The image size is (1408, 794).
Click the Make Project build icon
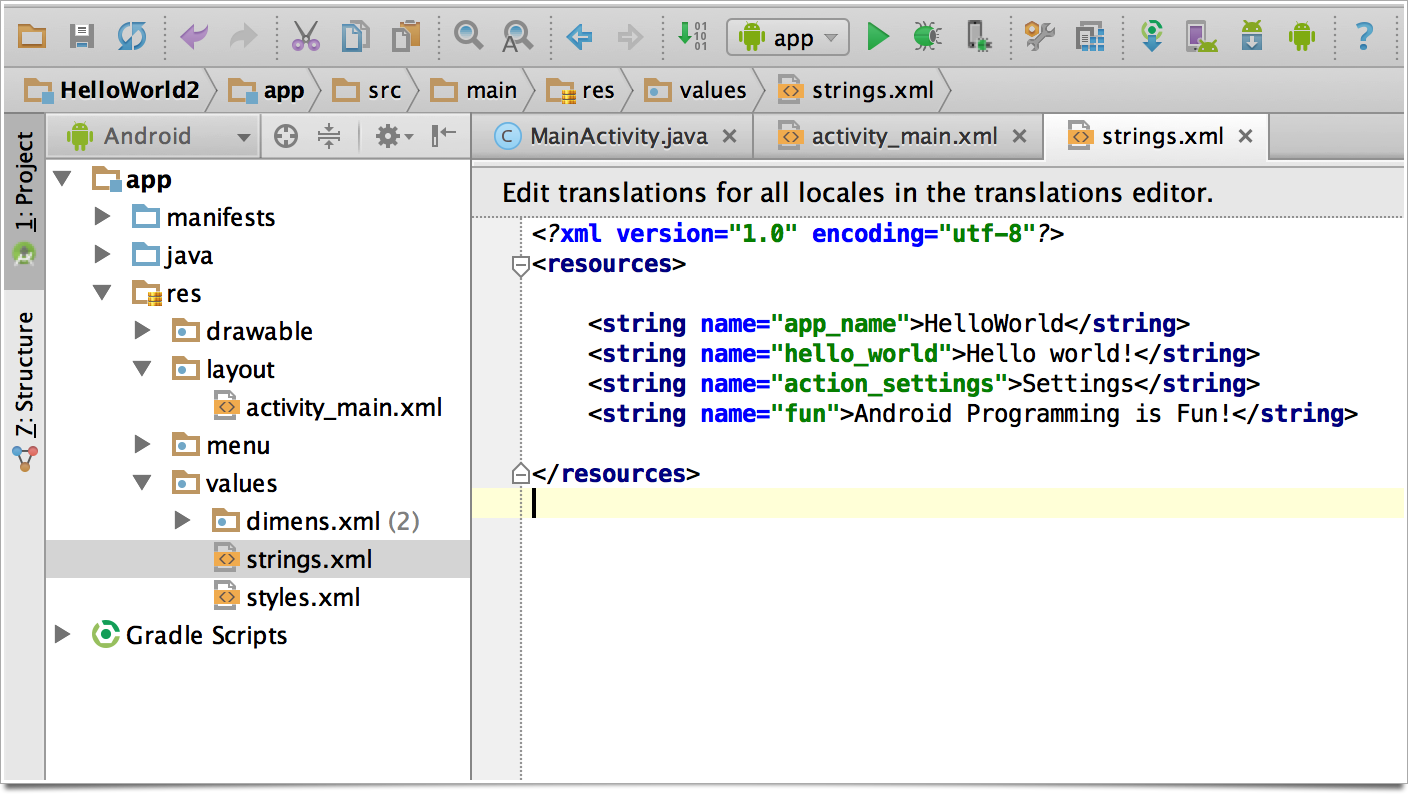[x=691, y=38]
